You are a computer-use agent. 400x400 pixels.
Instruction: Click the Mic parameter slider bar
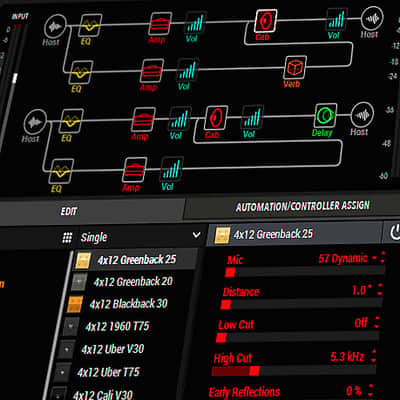[x=305, y=272]
